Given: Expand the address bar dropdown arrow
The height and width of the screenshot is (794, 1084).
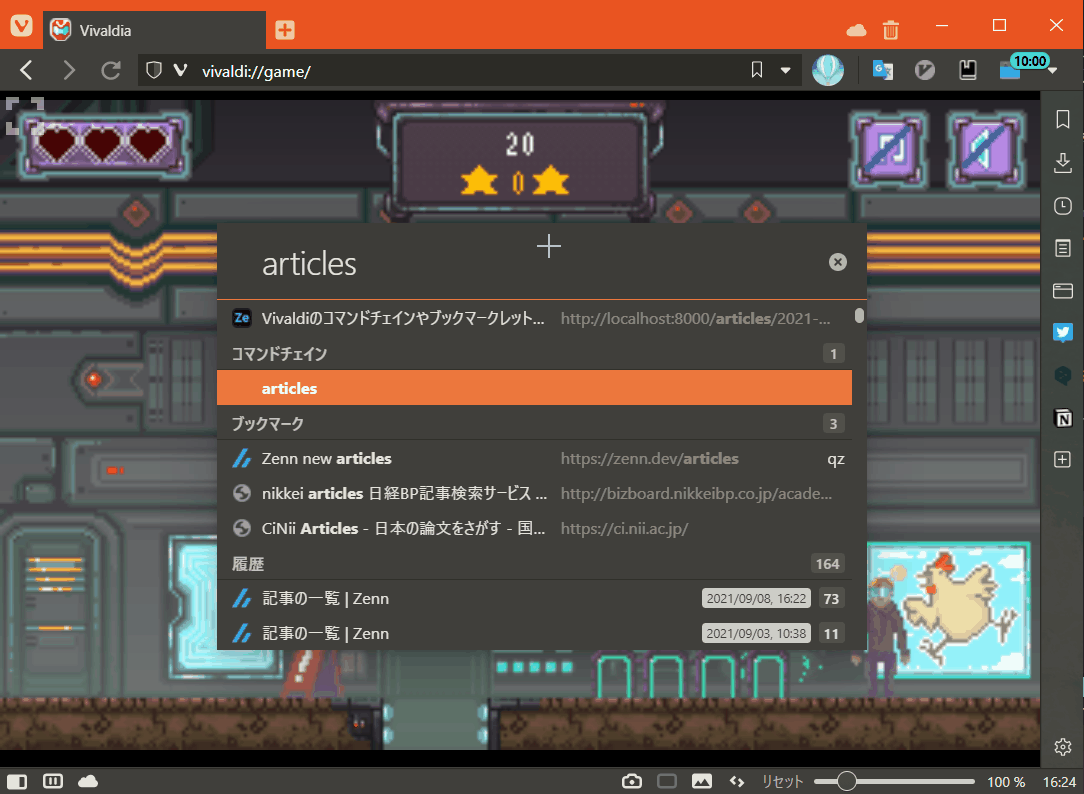Looking at the screenshot, I should [x=785, y=70].
